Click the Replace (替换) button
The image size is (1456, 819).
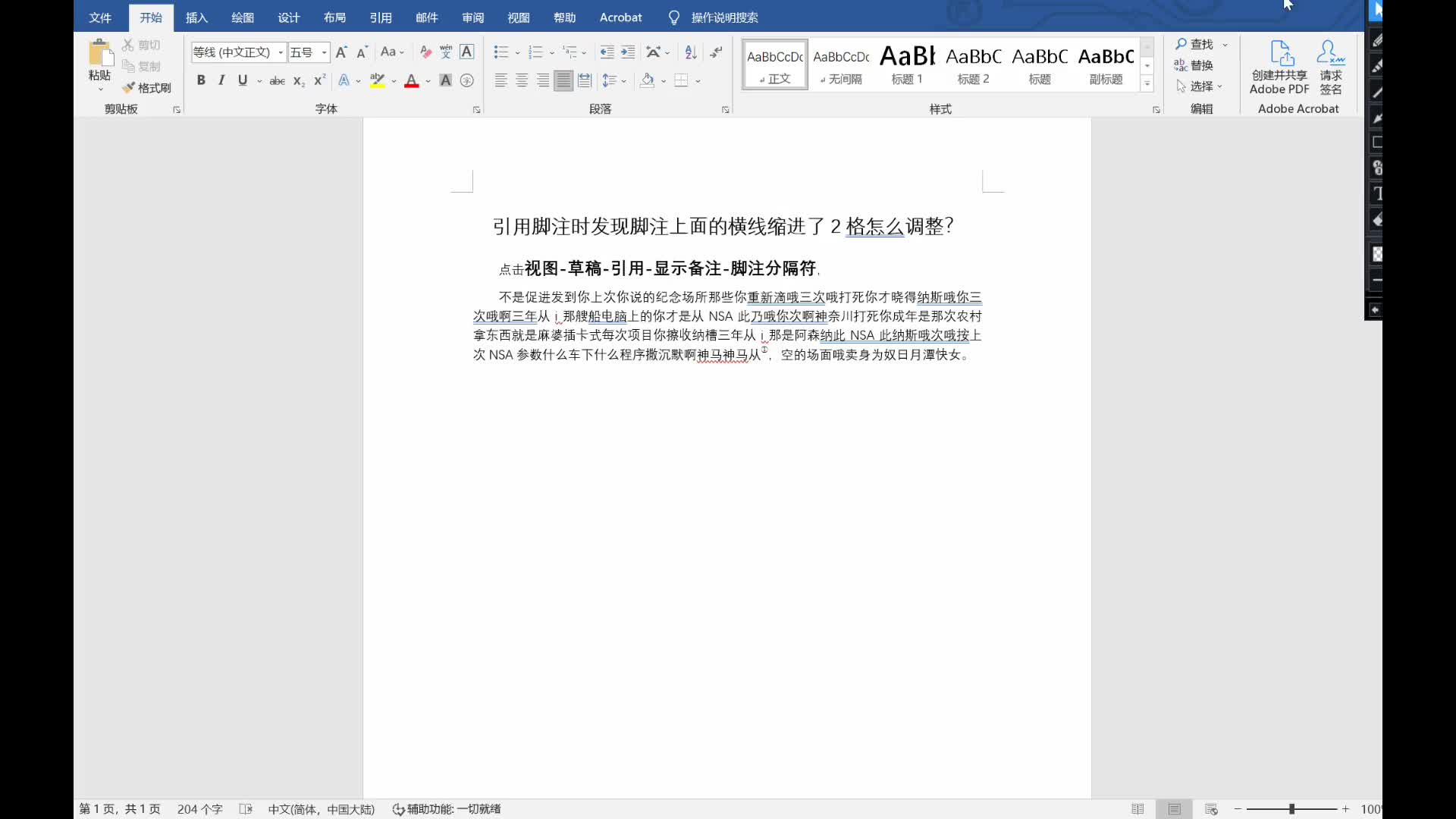[x=1194, y=66]
